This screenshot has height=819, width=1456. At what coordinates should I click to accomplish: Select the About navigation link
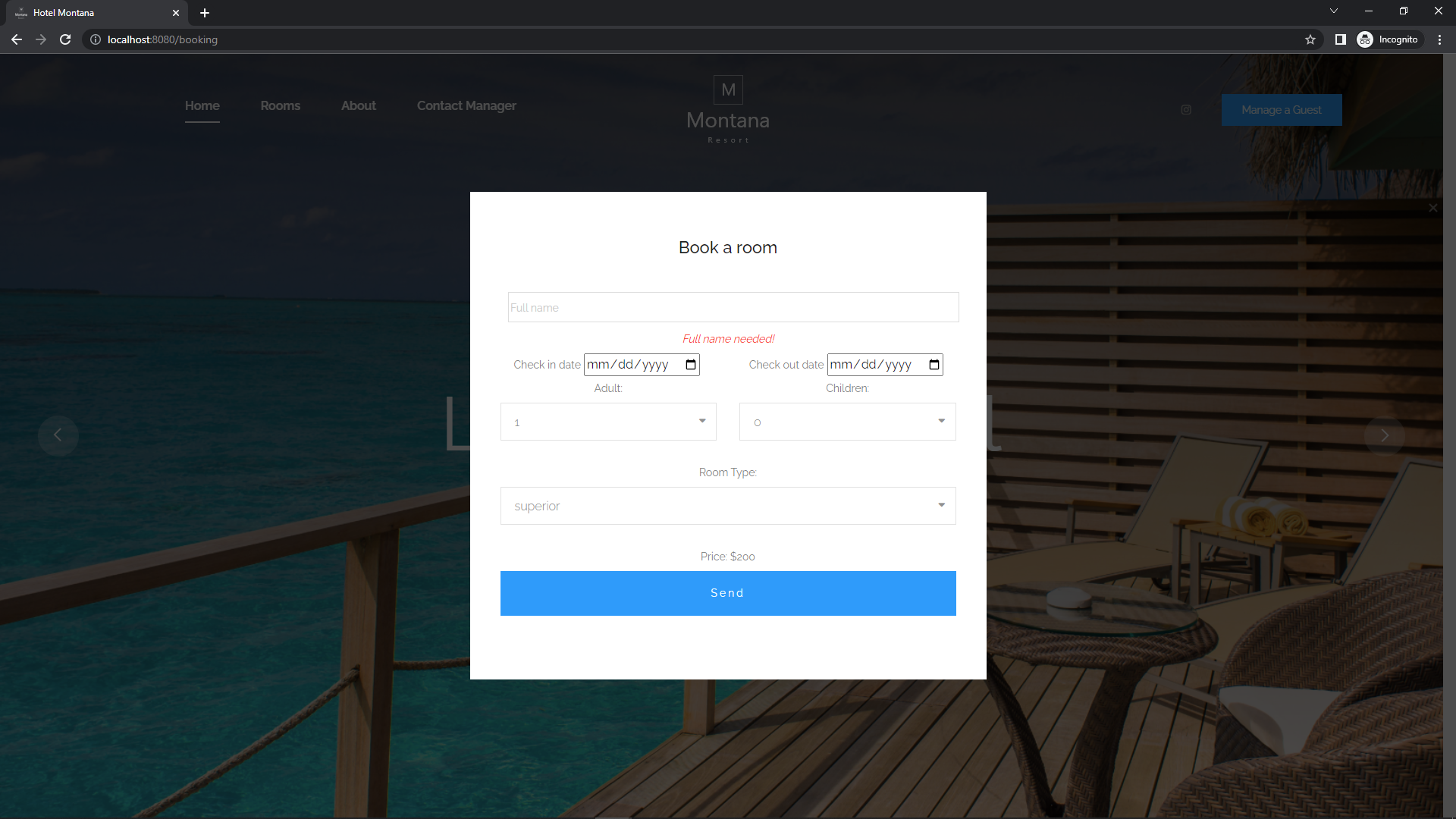358,105
